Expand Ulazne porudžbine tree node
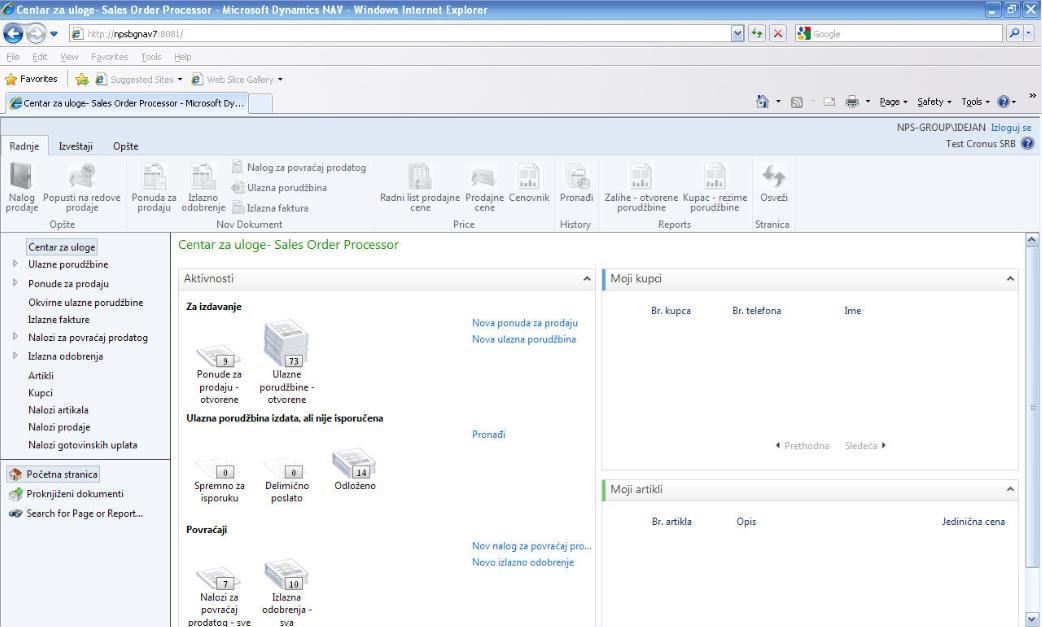The height and width of the screenshot is (627, 1042). click(15, 264)
